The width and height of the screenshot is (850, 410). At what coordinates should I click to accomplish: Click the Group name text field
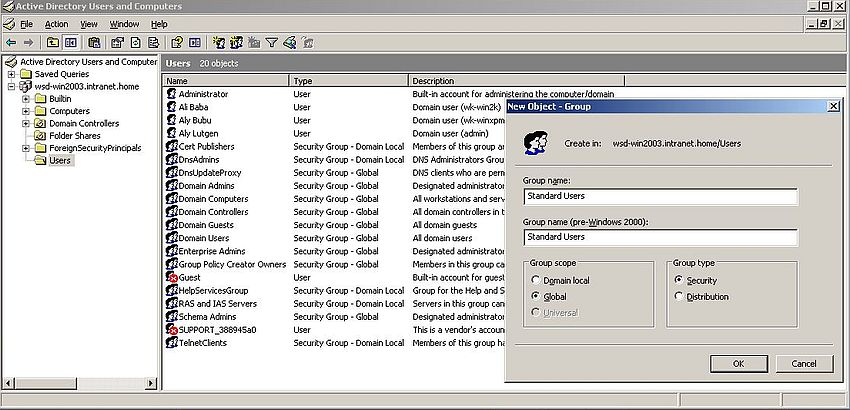pyautogui.click(x=660, y=197)
